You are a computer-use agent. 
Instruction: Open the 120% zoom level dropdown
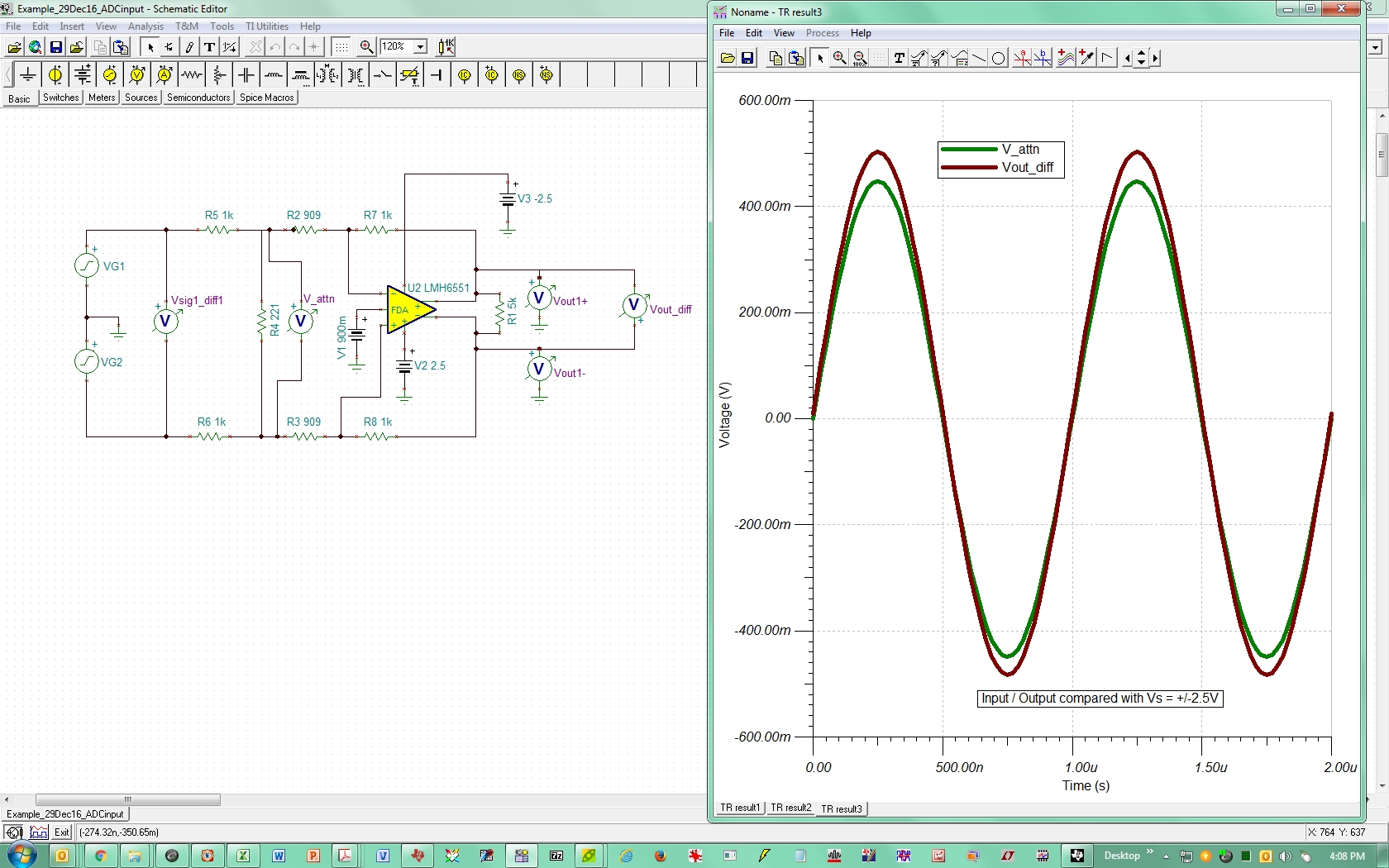(x=420, y=47)
